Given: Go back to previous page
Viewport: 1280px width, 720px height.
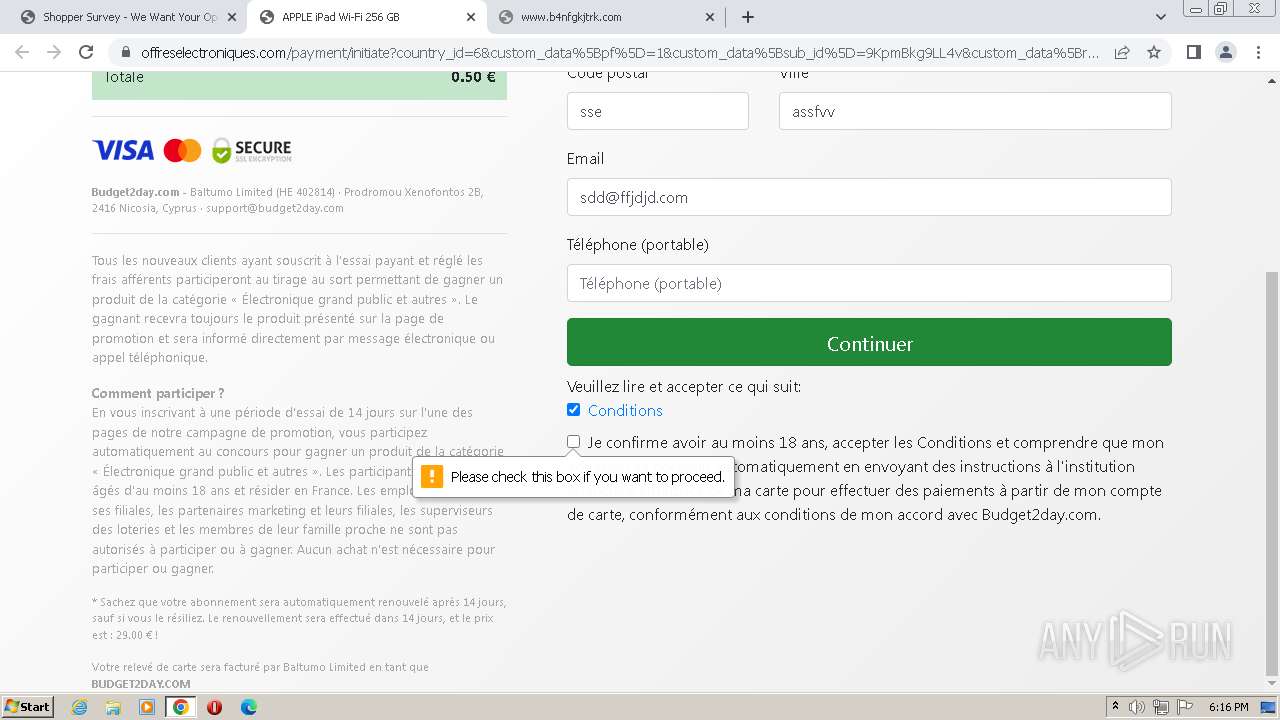Looking at the screenshot, I should pos(22,52).
